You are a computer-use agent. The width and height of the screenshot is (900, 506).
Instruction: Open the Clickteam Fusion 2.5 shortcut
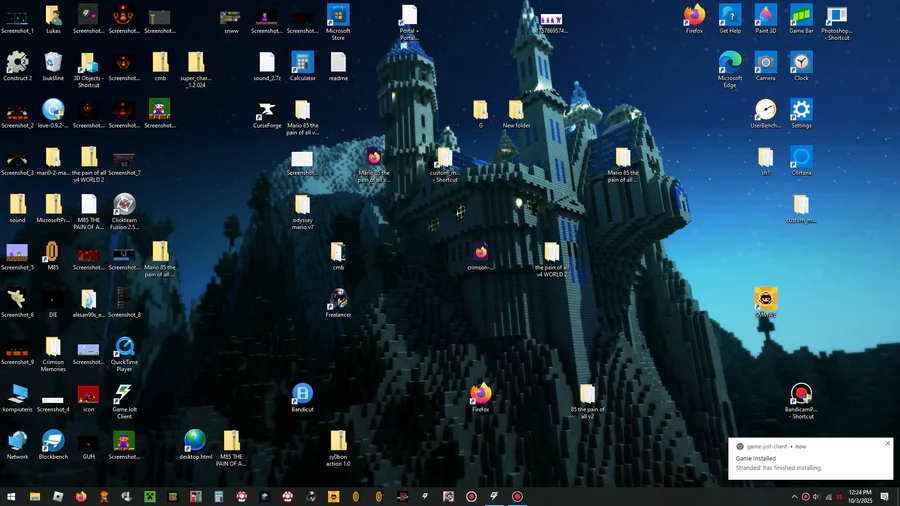pyautogui.click(x=124, y=211)
